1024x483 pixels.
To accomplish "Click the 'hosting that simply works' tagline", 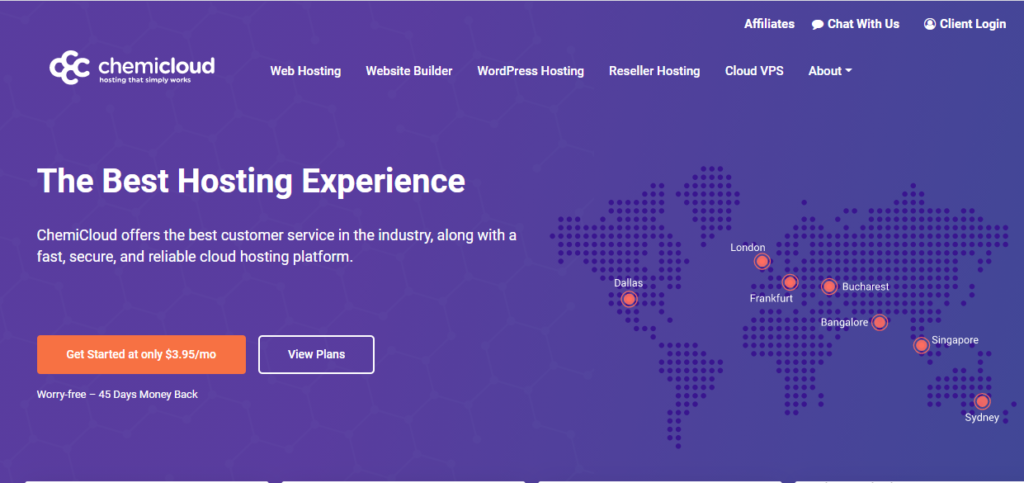I will (x=145, y=80).
